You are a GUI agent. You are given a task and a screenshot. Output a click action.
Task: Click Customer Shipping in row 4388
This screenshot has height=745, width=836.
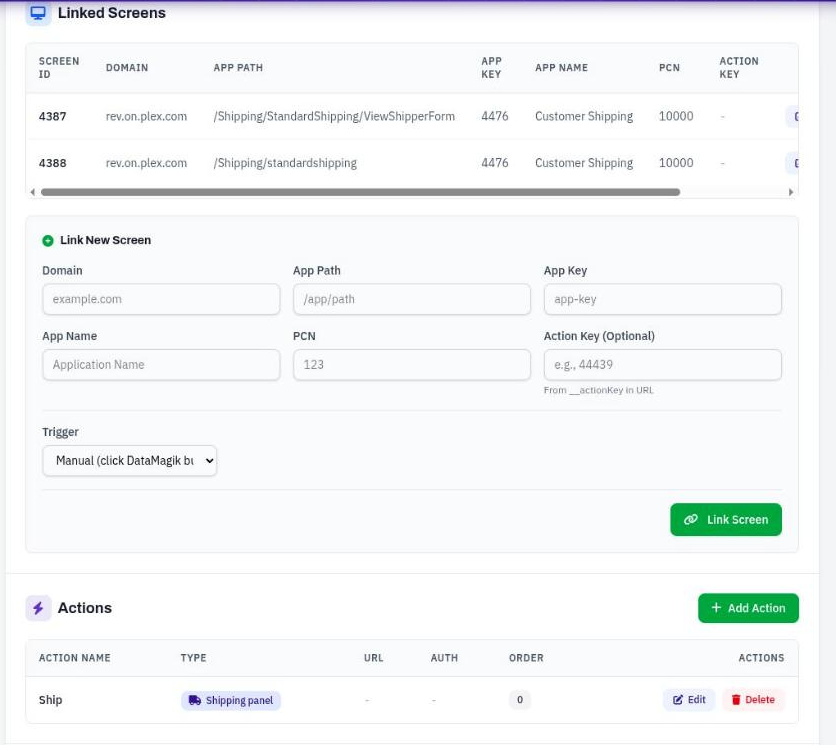pos(584,163)
